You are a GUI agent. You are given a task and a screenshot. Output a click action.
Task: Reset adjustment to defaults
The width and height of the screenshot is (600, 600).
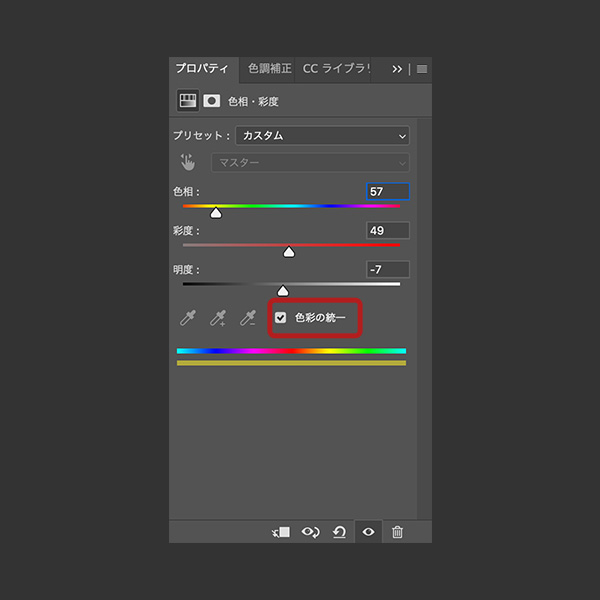pos(339,532)
